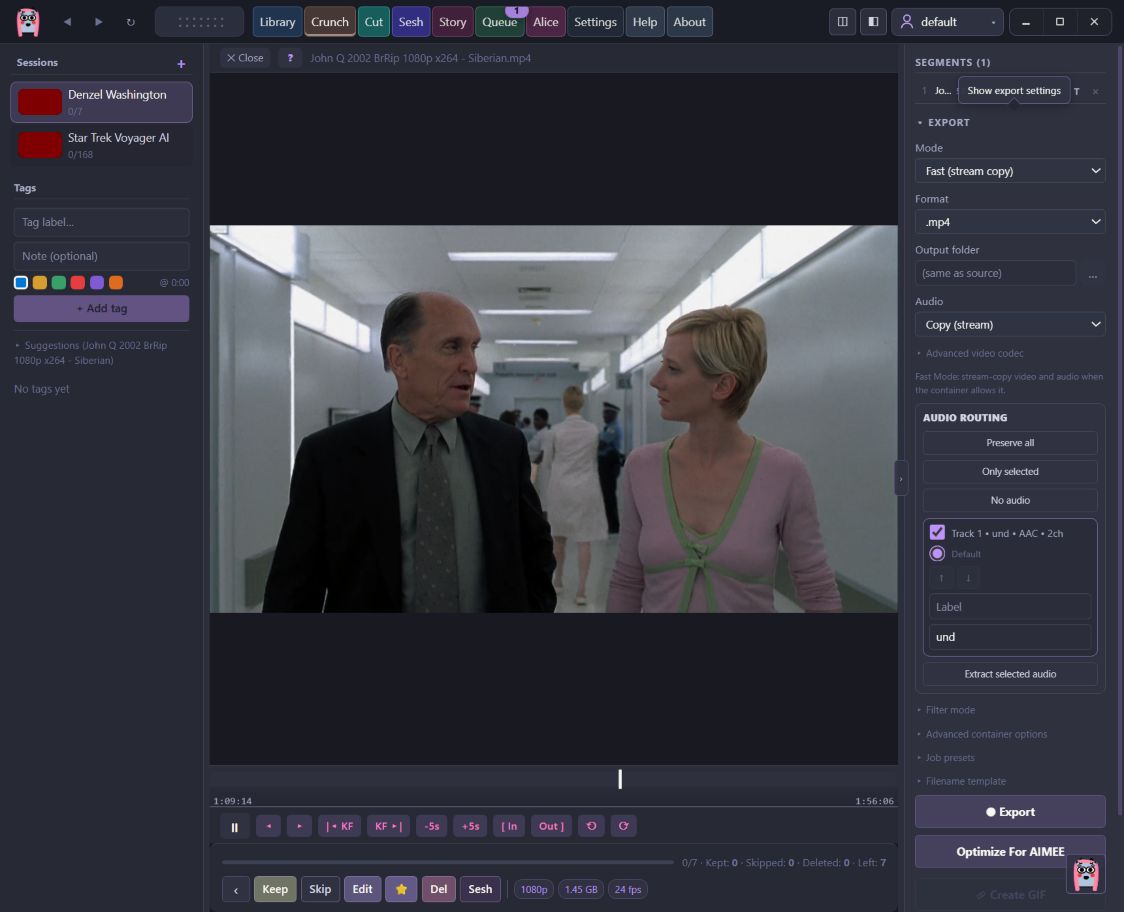This screenshot has width=1124, height=912.
Task: Open the Format dropdown .mp4
Action: point(1010,222)
